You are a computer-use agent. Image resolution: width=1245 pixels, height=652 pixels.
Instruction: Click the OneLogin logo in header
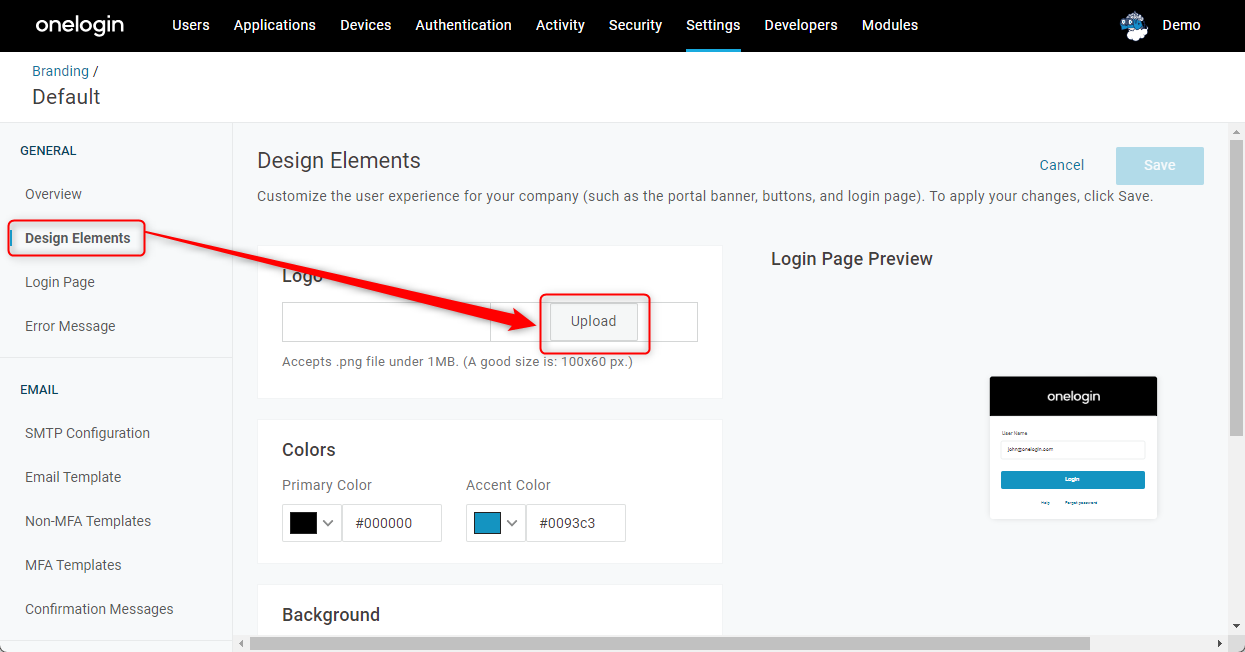[x=80, y=25]
